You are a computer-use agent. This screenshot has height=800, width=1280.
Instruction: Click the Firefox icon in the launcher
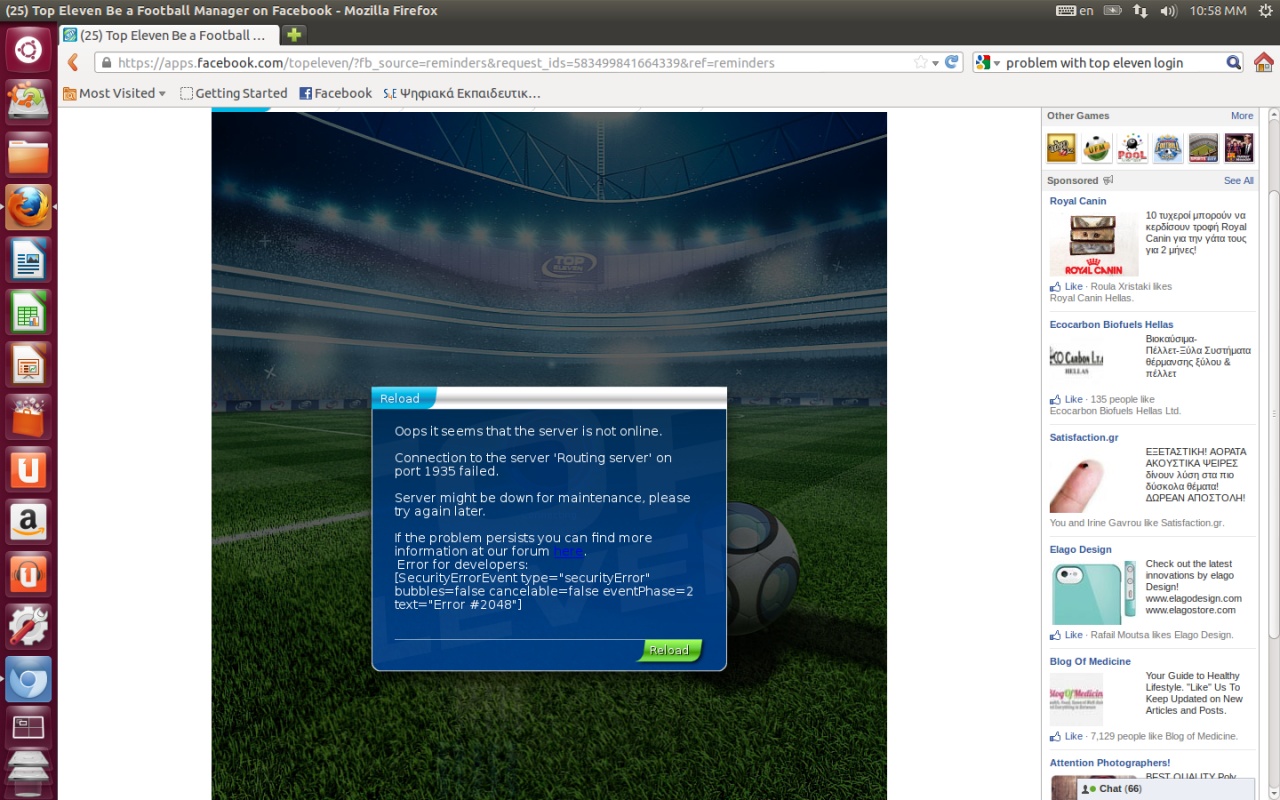click(28, 207)
